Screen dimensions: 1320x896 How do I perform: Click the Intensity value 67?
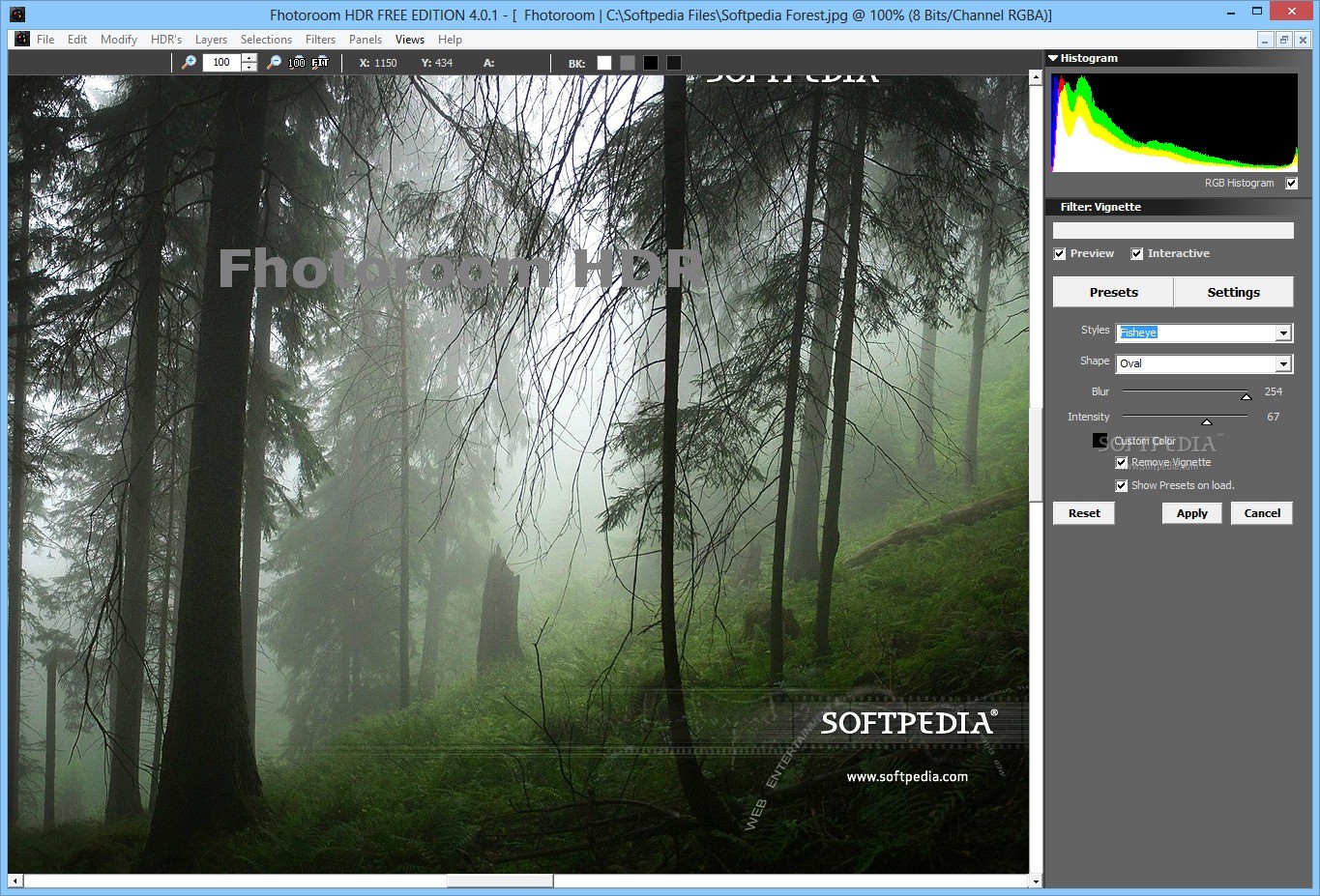(x=1274, y=417)
